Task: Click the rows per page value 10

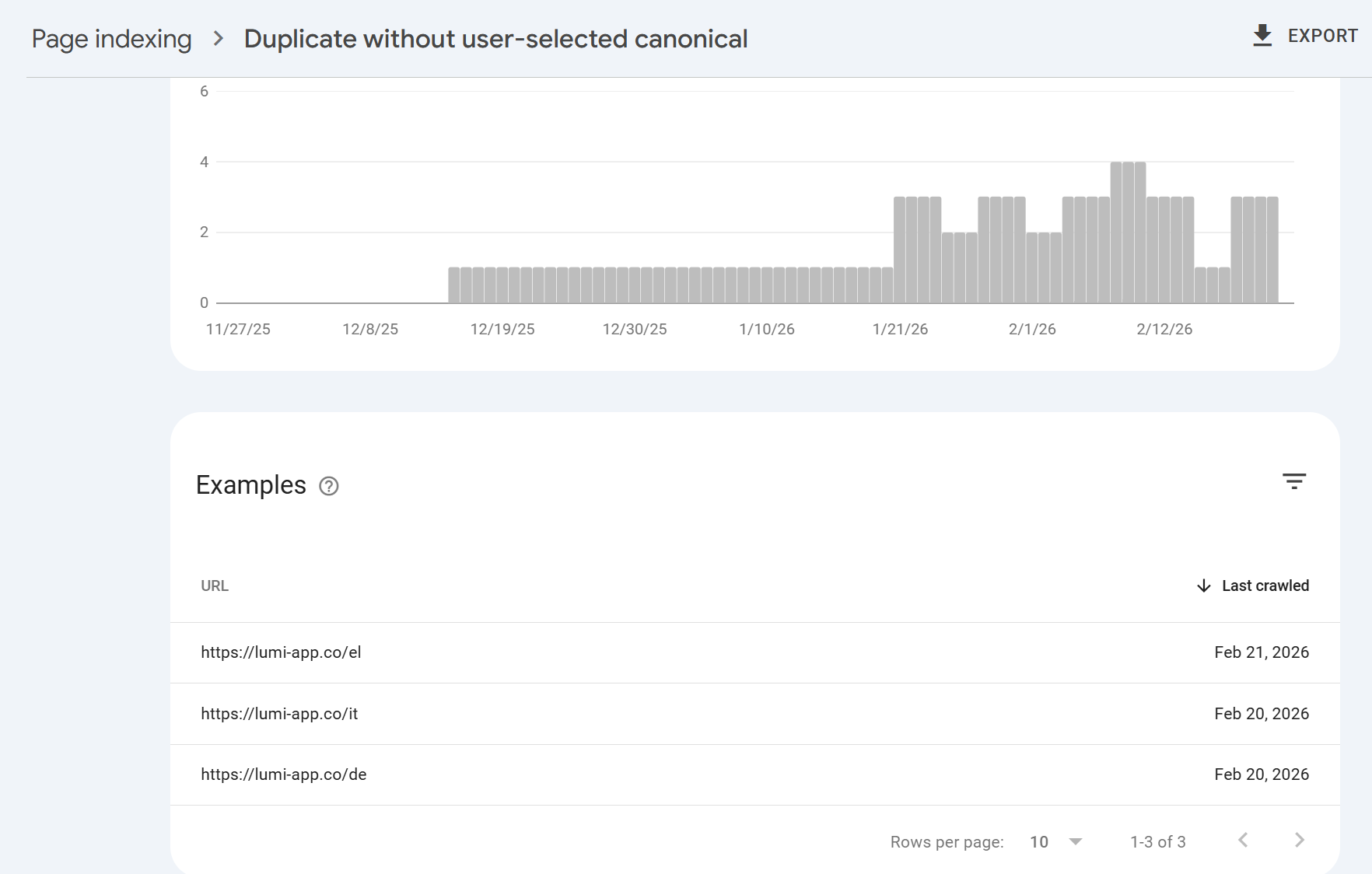Action: (1039, 841)
